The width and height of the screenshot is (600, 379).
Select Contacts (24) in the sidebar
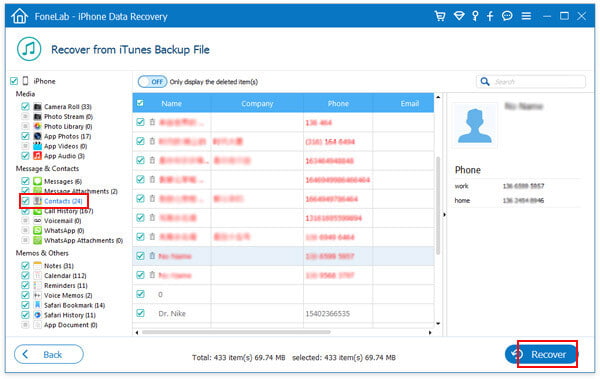(x=63, y=201)
